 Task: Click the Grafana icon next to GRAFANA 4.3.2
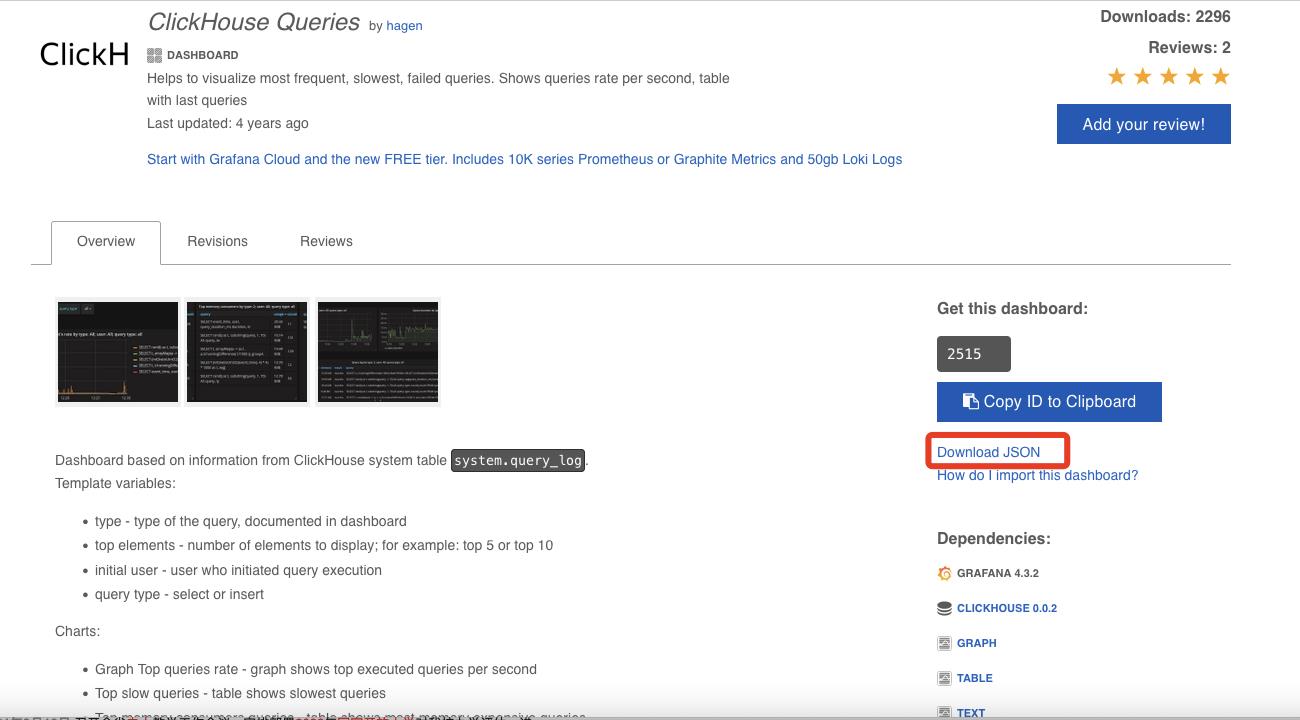pyautogui.click(x=944, y=573)
